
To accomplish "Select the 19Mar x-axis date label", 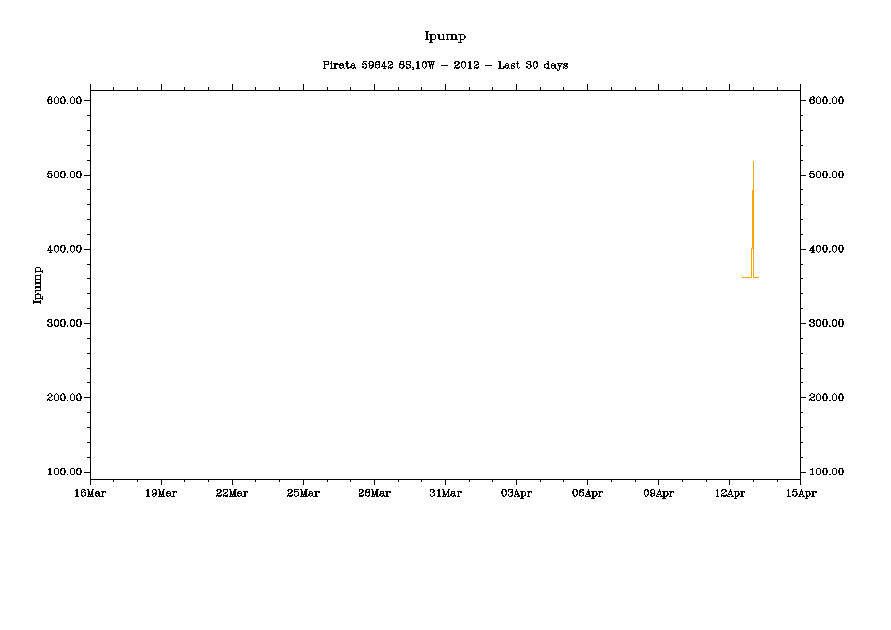I will click(x=161, y=493).
